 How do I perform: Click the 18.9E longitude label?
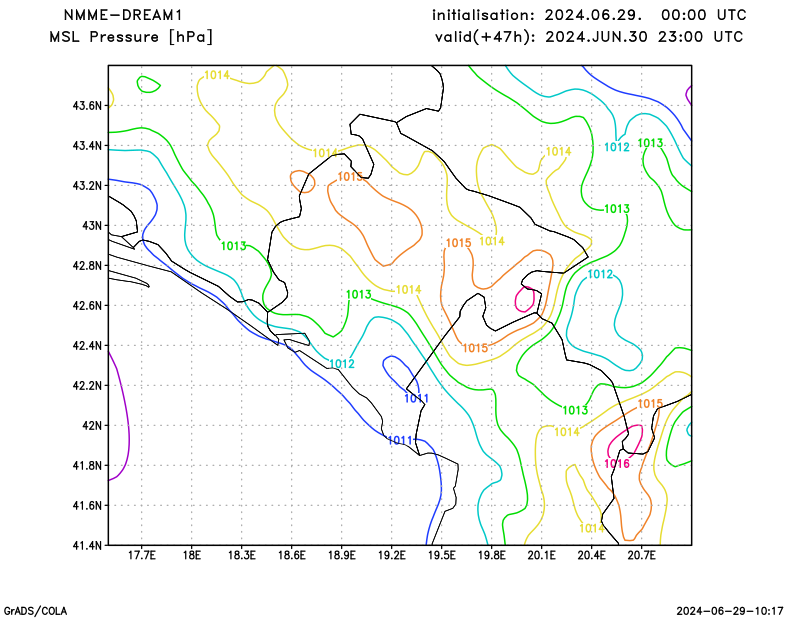[341, 555]
